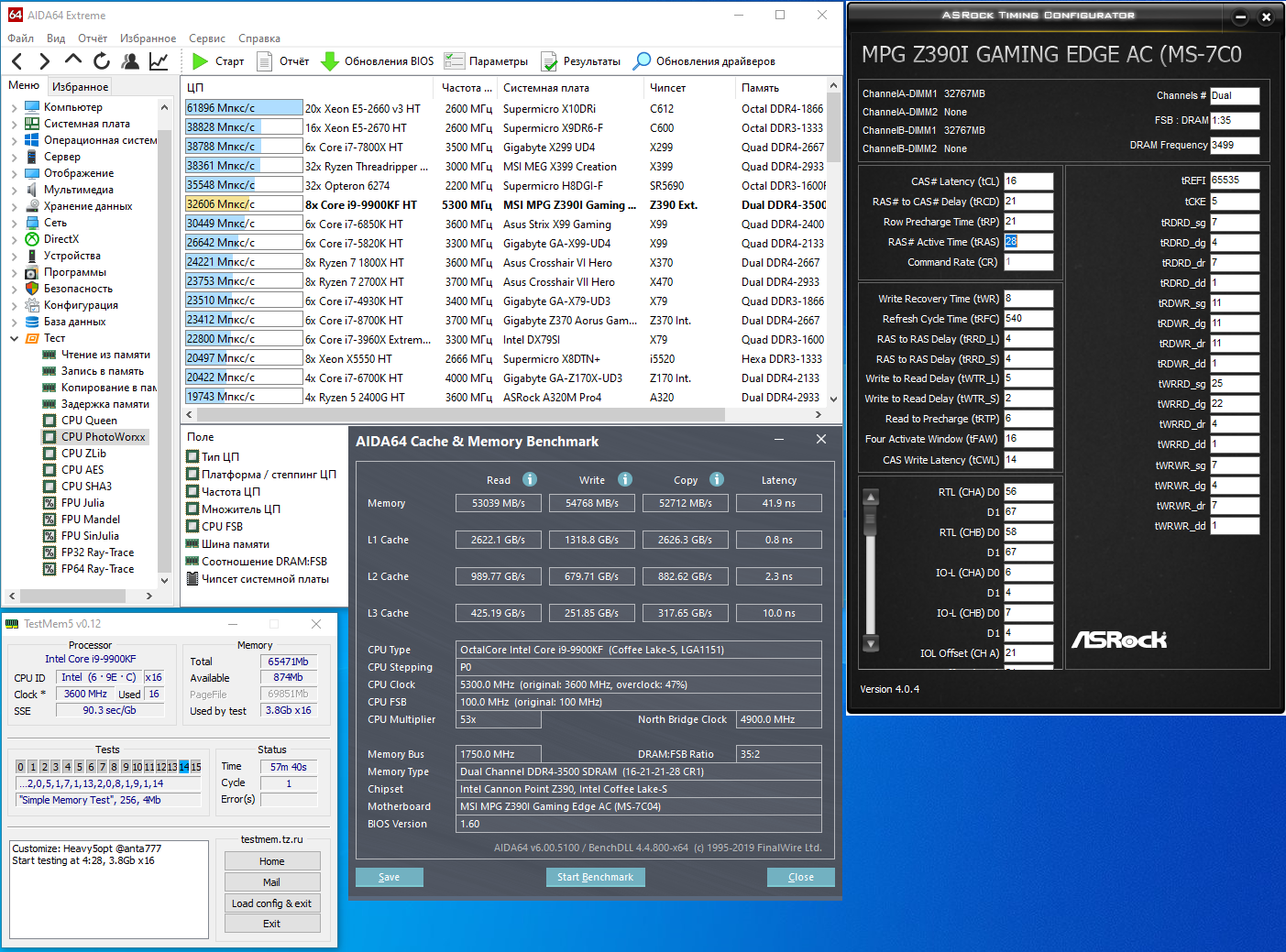
Task: Click the results list vertical scrollbar thumb
Action: pos(833,128)
